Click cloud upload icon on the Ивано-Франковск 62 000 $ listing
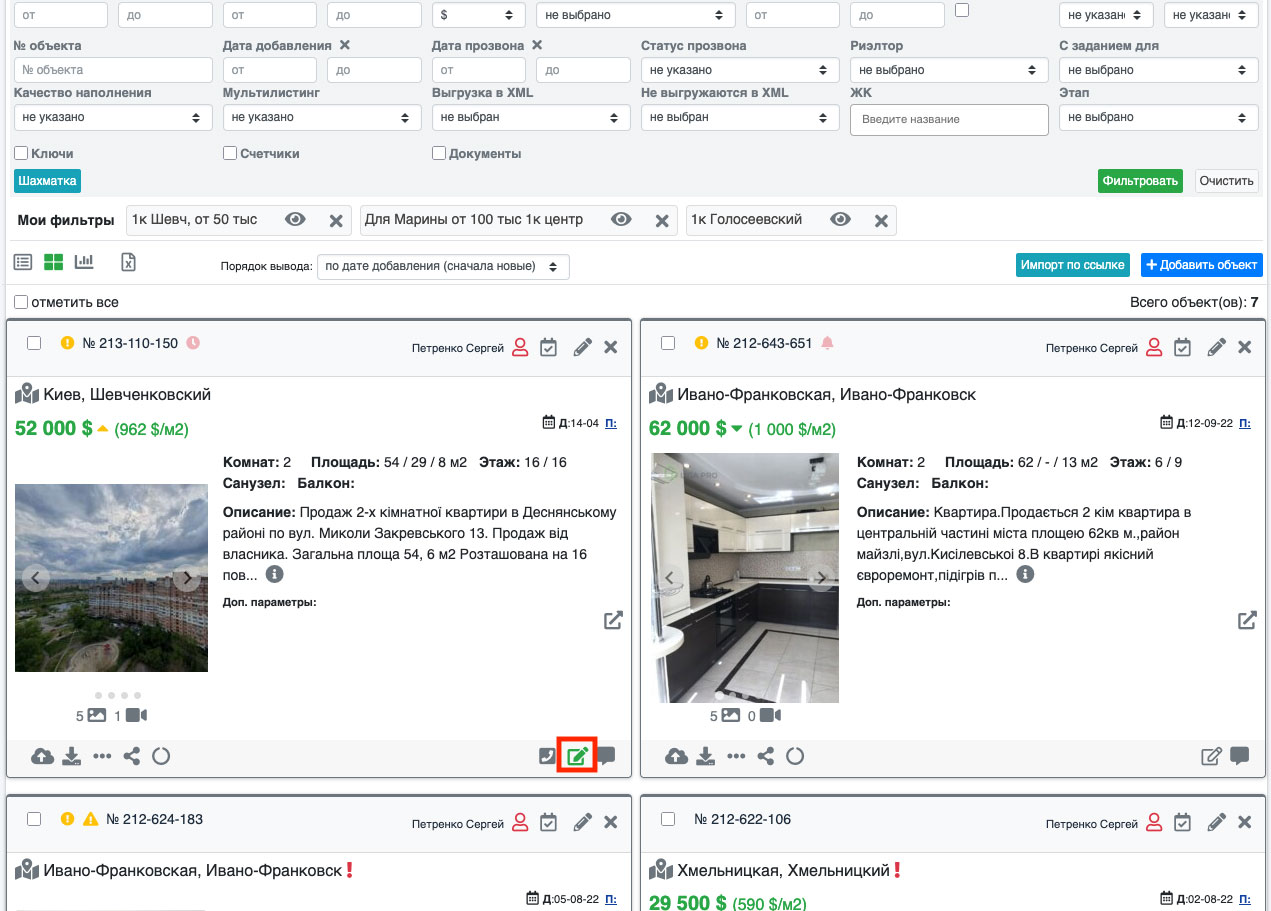 [x=677, y=756]
